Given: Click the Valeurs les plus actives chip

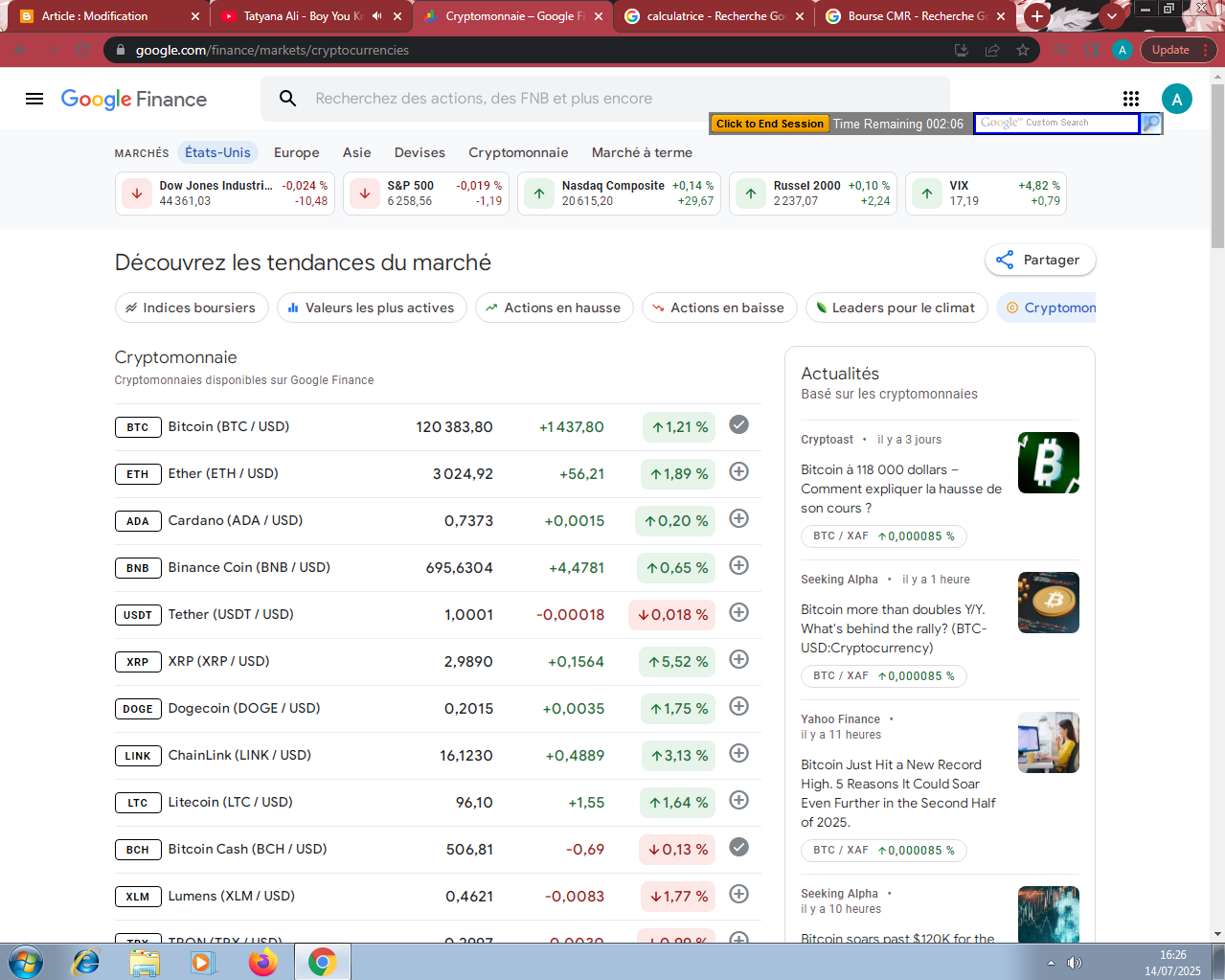Looking at the screenshot, I should pyautogui.click(x=372, y=308).
